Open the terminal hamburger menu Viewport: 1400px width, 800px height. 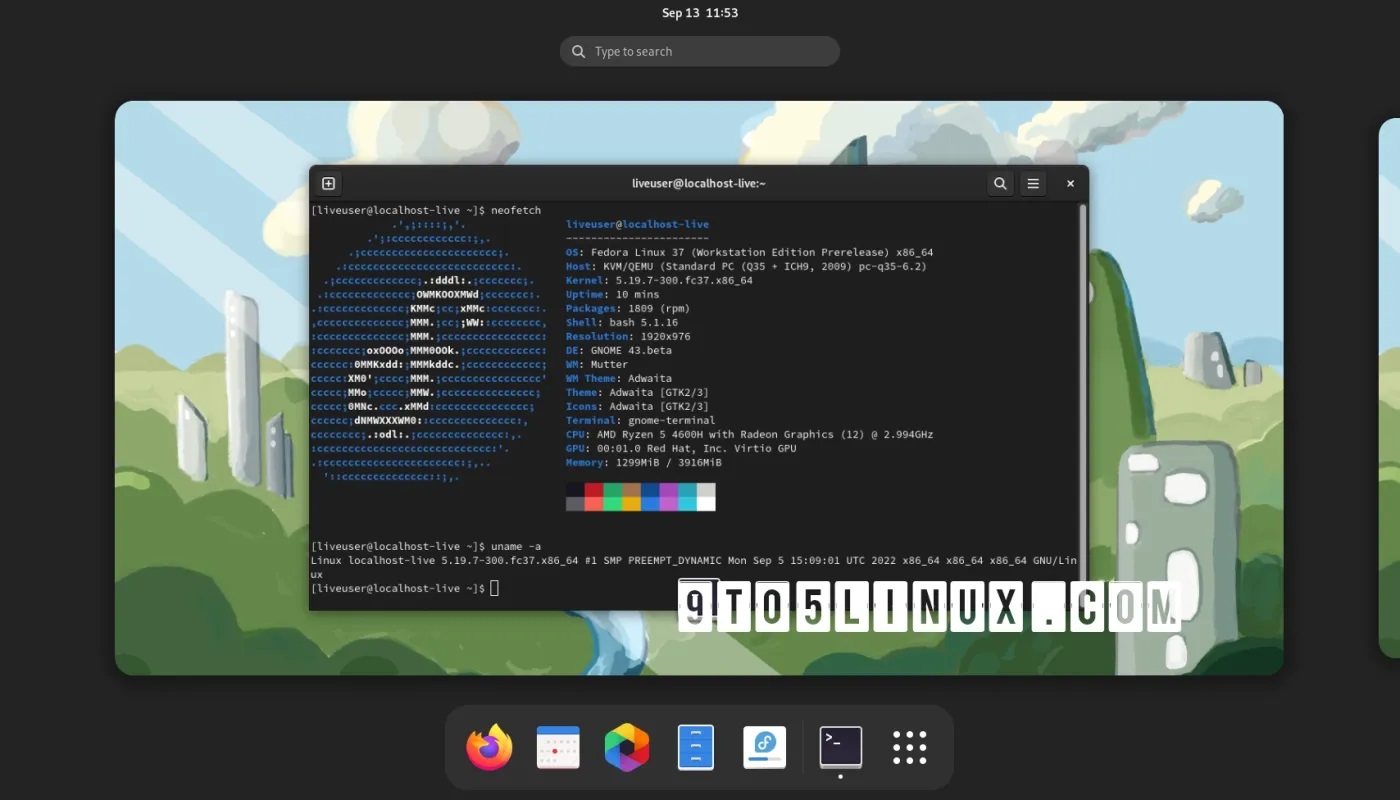click(1033, 183)
